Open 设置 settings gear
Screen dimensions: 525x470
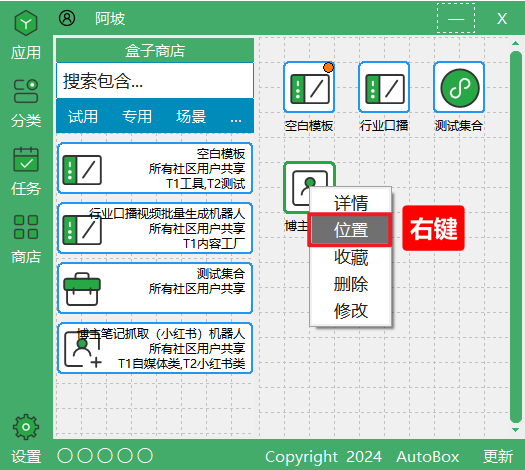26,439
